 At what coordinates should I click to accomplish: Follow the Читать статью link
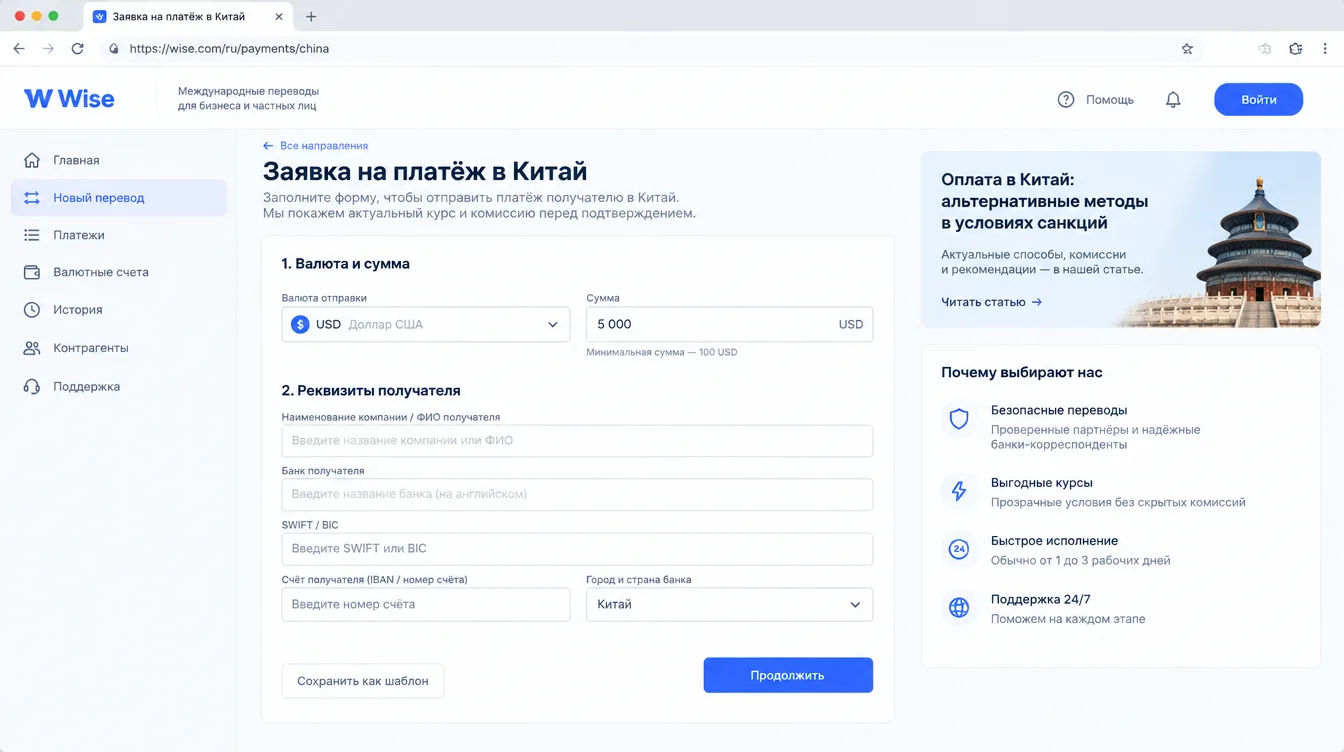tap(991, 301)
